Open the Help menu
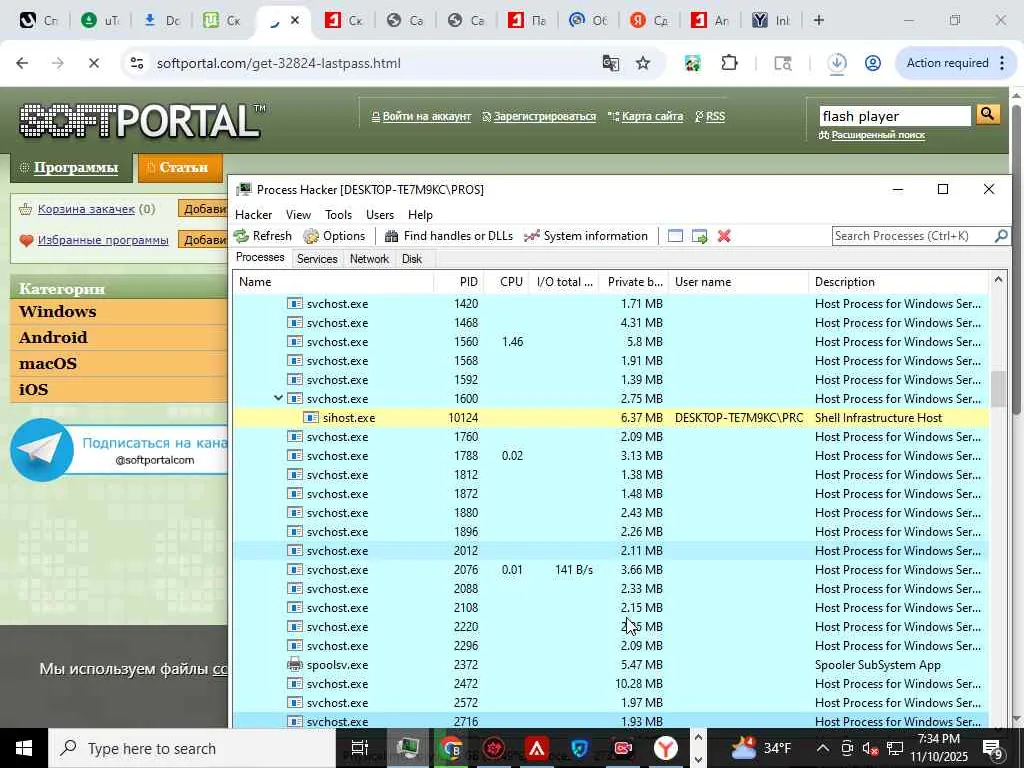 [420, 215]
